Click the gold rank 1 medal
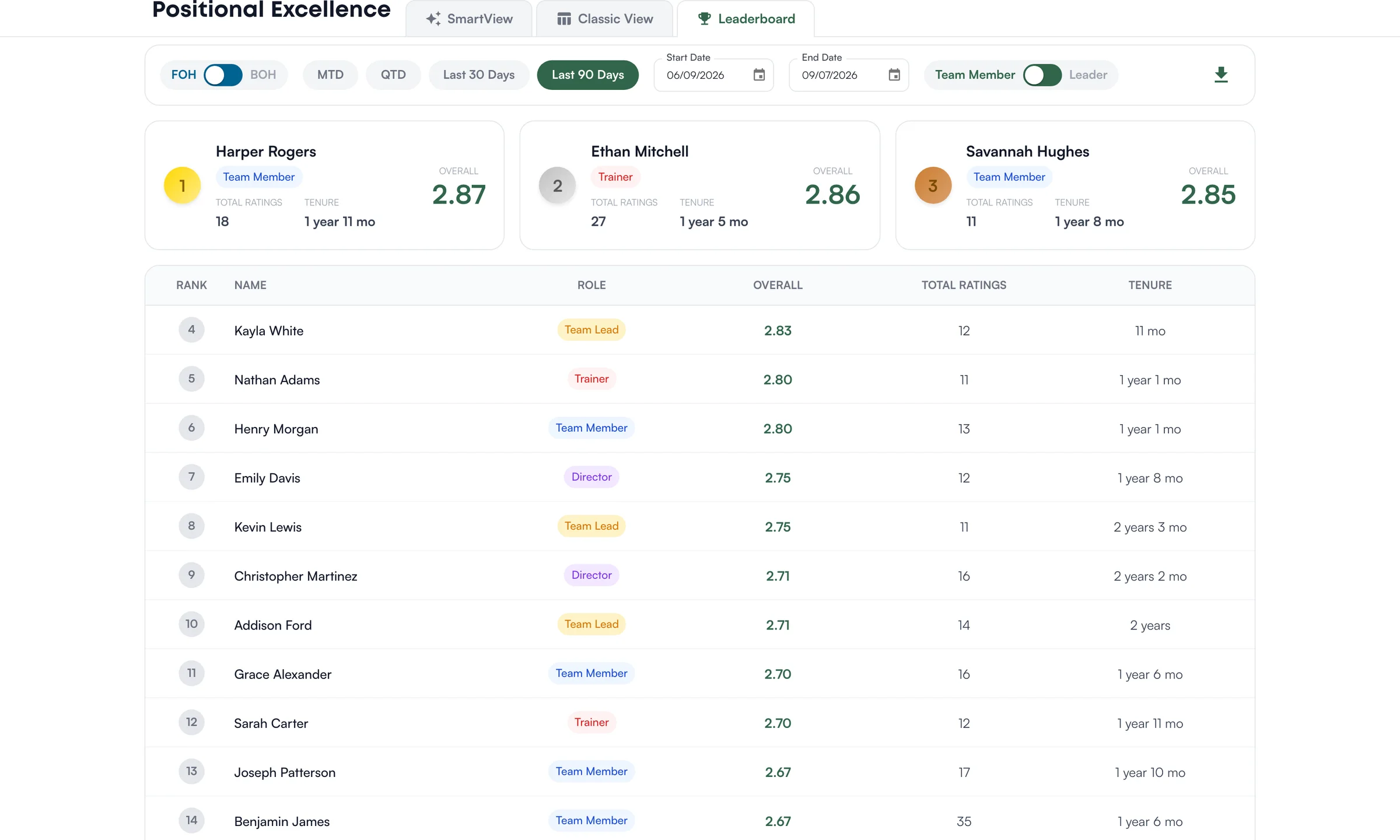Image resolution: width=1400 pixels, height=840 pixels. 182,185
